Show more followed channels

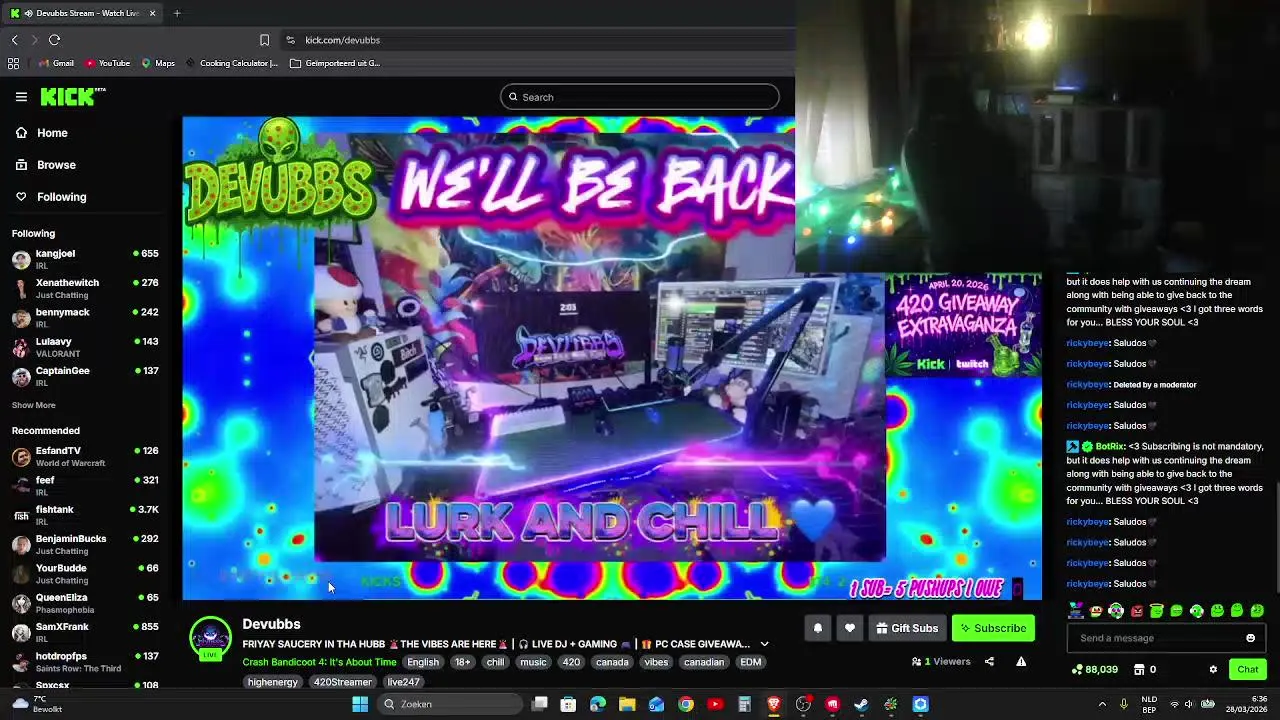click(x=33, y=405)
